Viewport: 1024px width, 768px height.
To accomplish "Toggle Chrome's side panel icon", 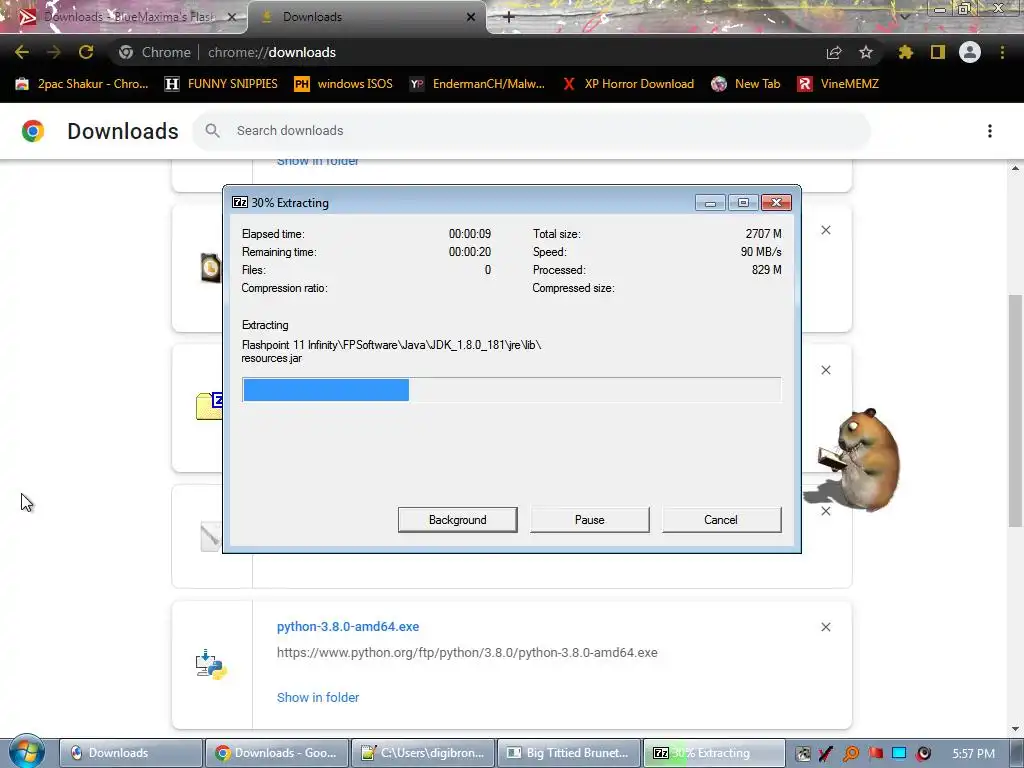I will (x=938, y=52).
